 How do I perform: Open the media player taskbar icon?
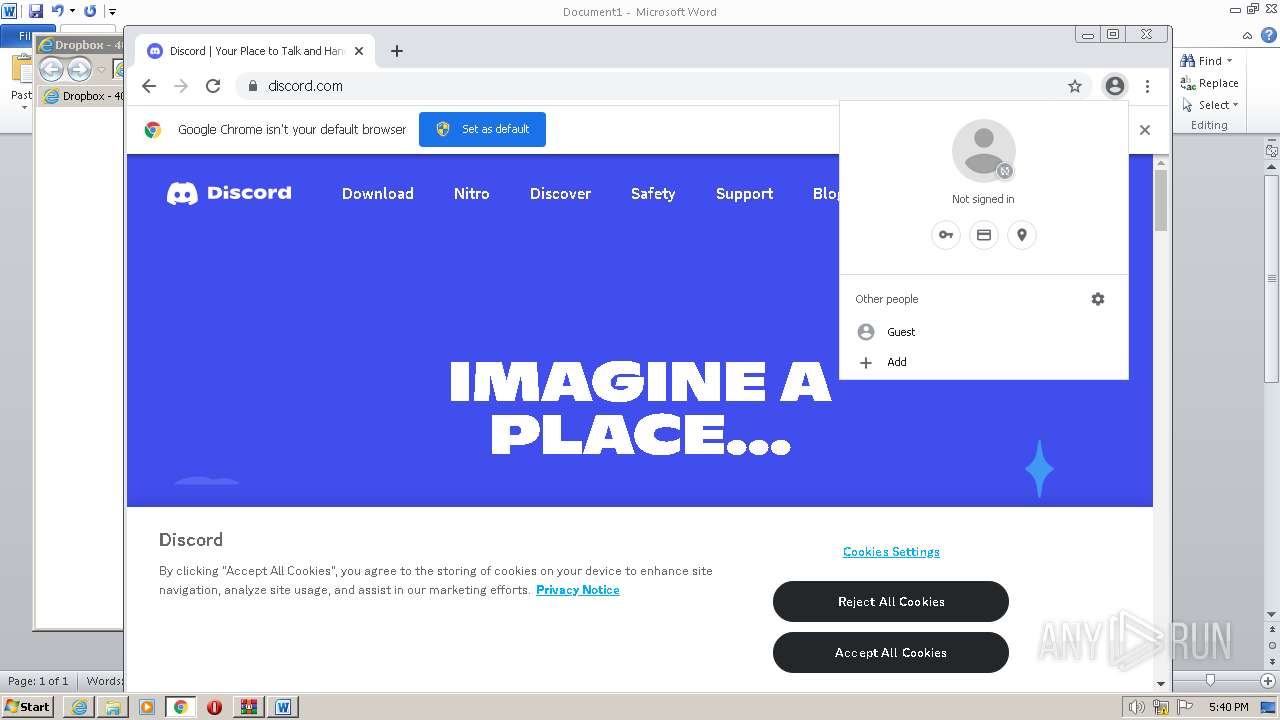tap(147, 707)
